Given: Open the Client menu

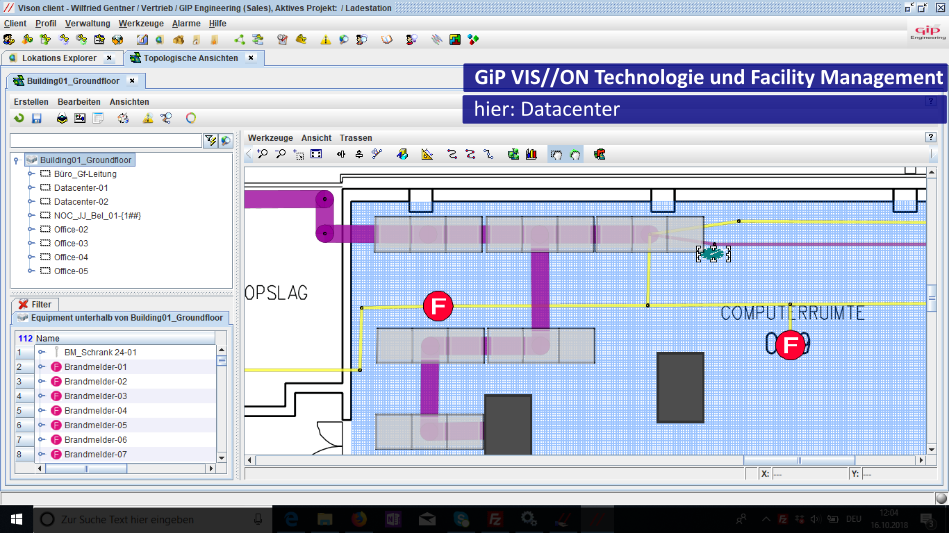Looking at the screenshot, I should (15, 23).
